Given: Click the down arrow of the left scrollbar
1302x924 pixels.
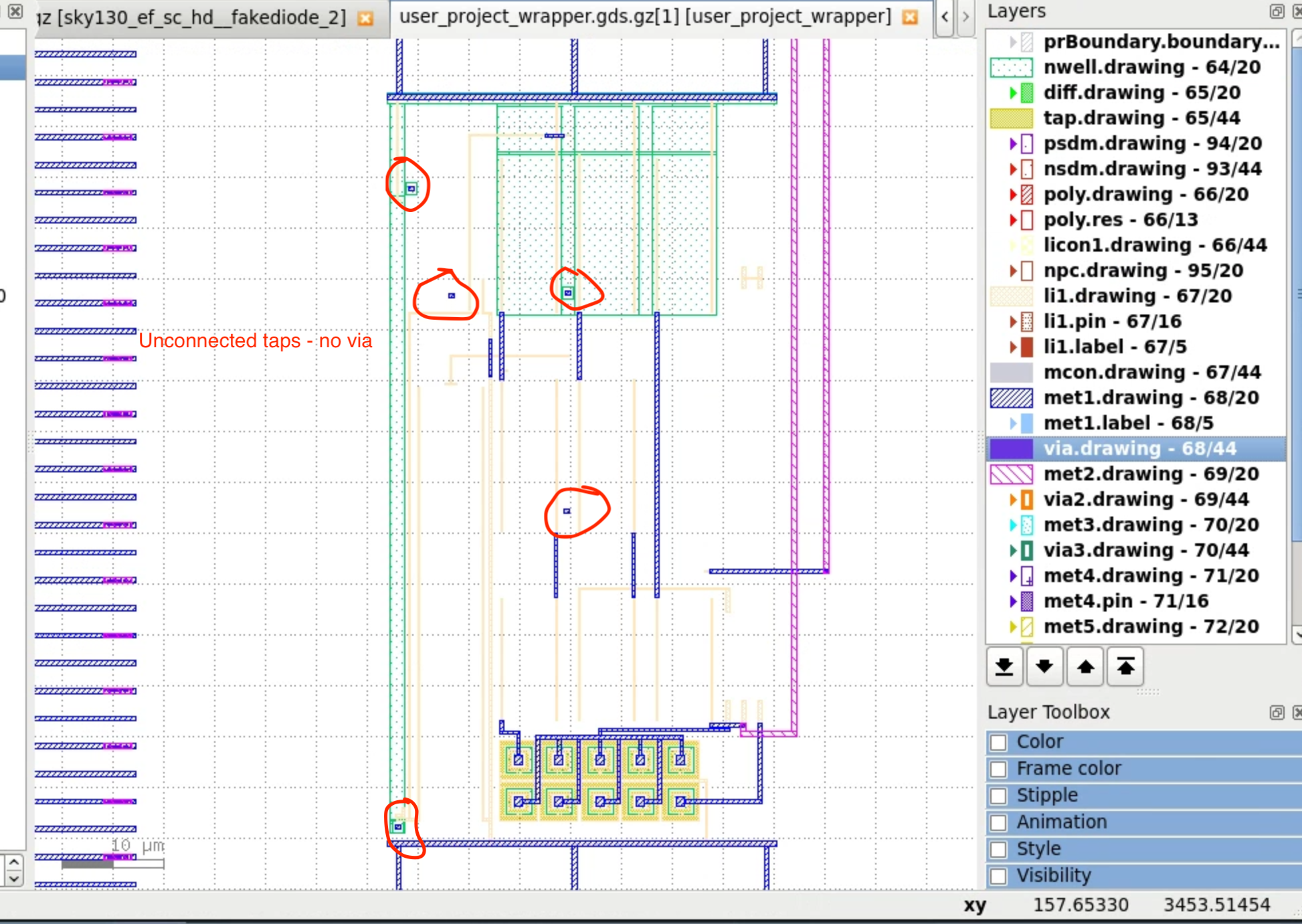Looking at the screenshot, I should (x=13, y=880).
